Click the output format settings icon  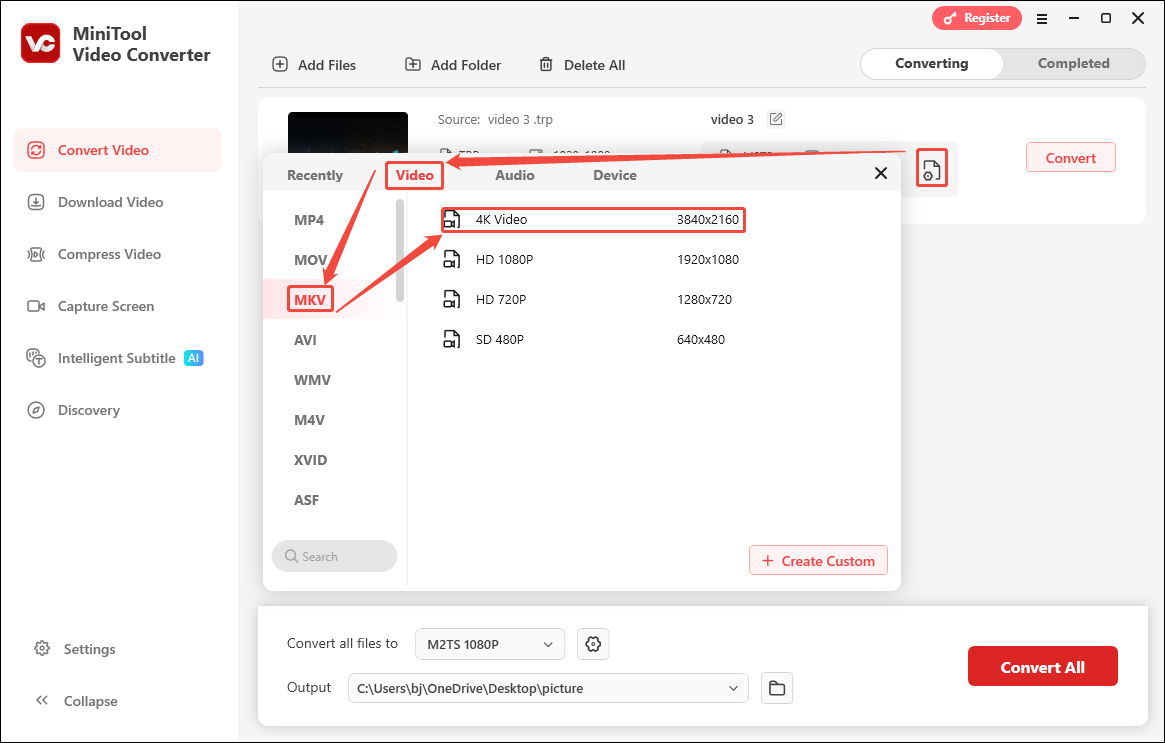932,169
